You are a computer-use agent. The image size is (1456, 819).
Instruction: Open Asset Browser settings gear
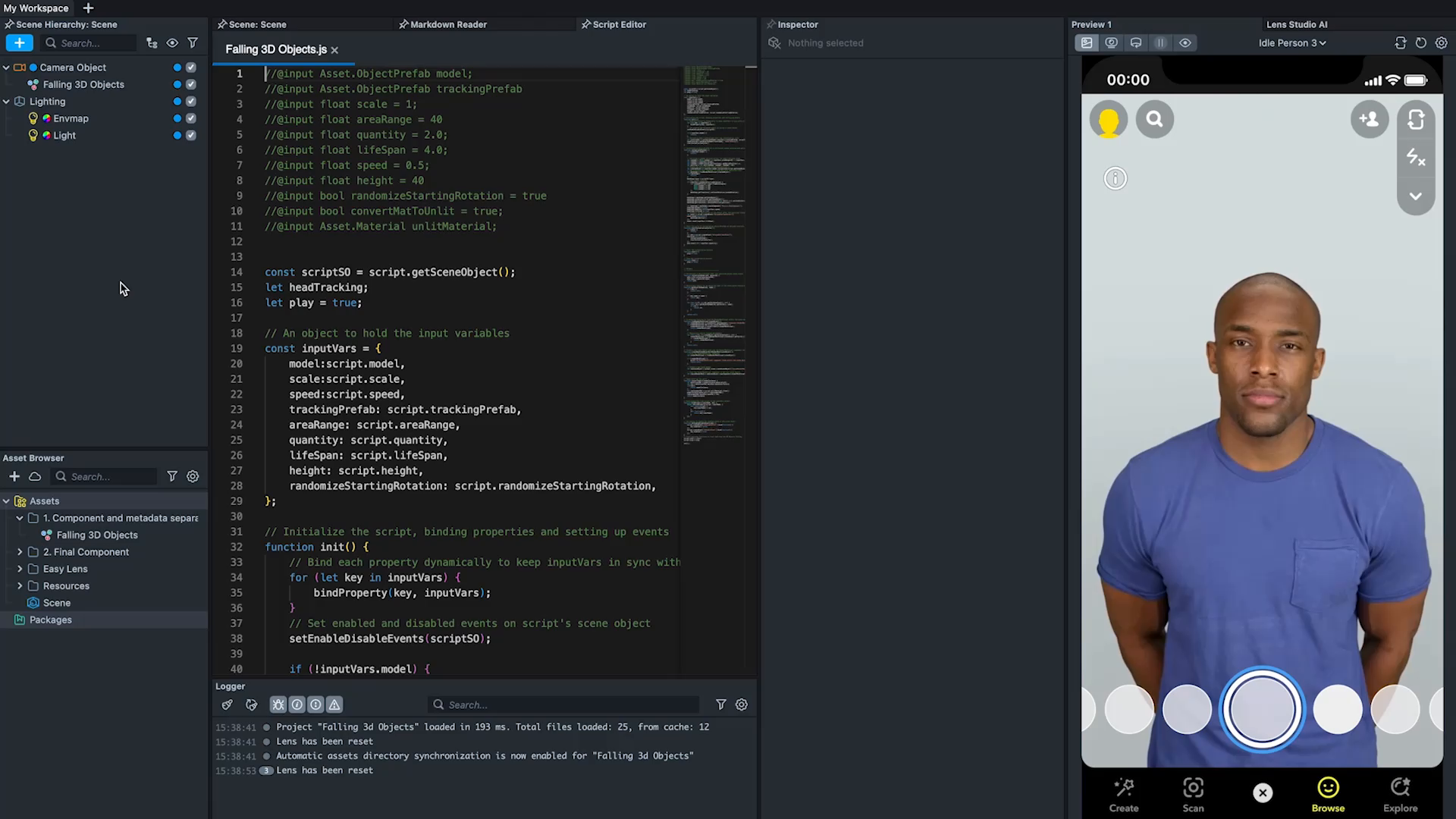click(x=193, y=477)
